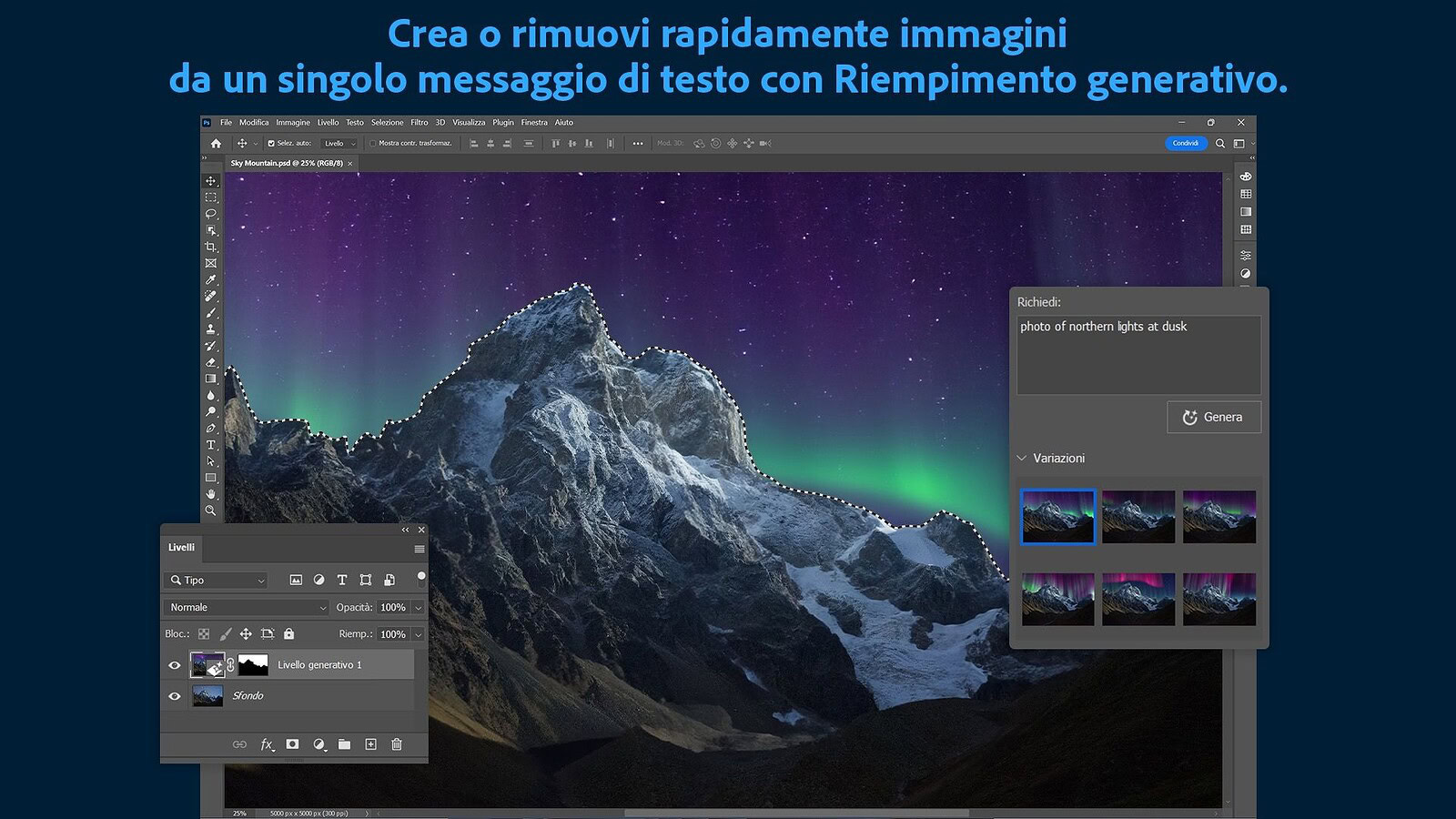Viewport: 1456px width, 819px height.
Task: Open the 'Tipo' layer filter dropdown
Action: tap(217, 580)
